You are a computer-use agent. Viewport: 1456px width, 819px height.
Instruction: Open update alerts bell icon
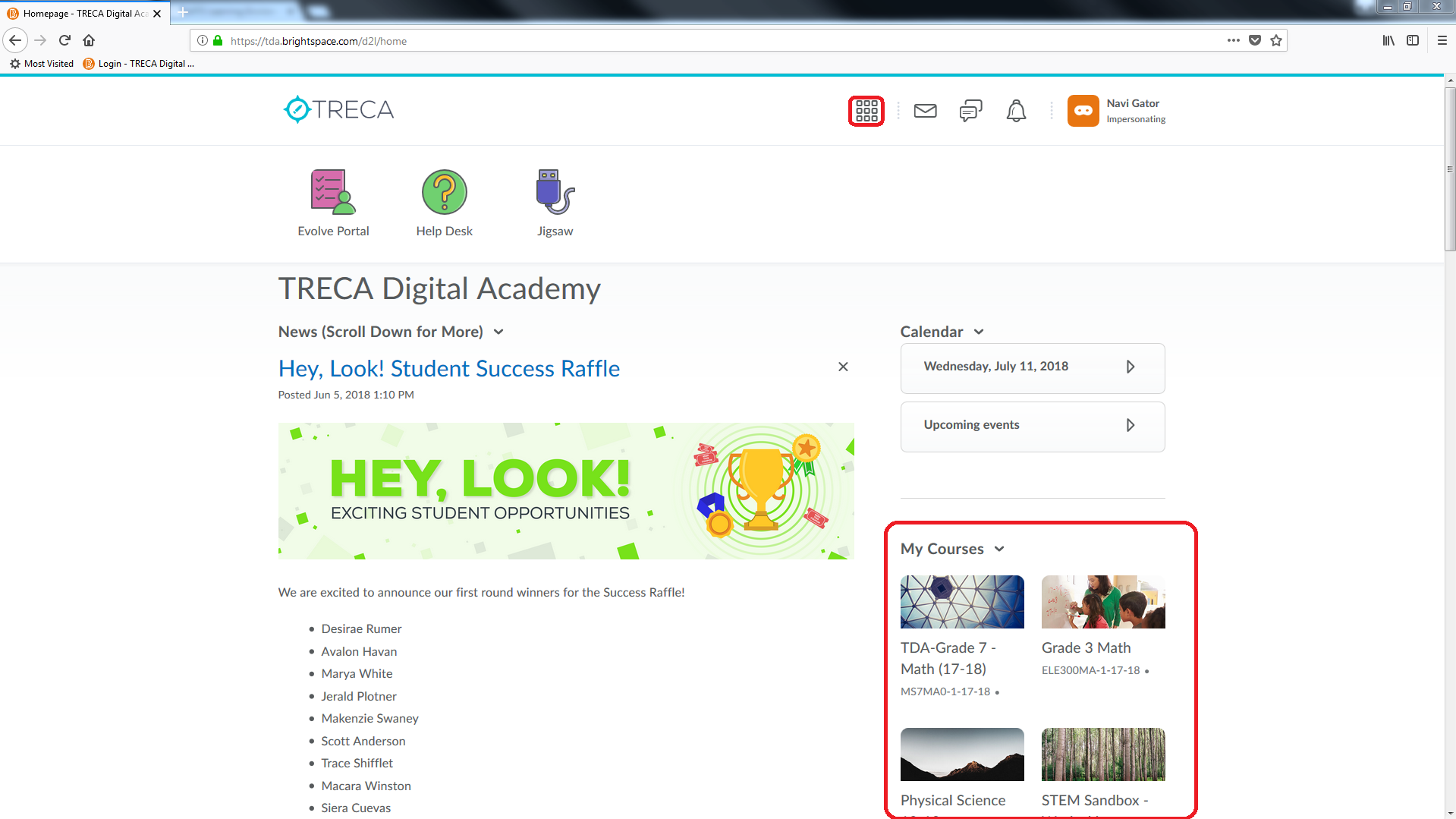(1016, 111)
